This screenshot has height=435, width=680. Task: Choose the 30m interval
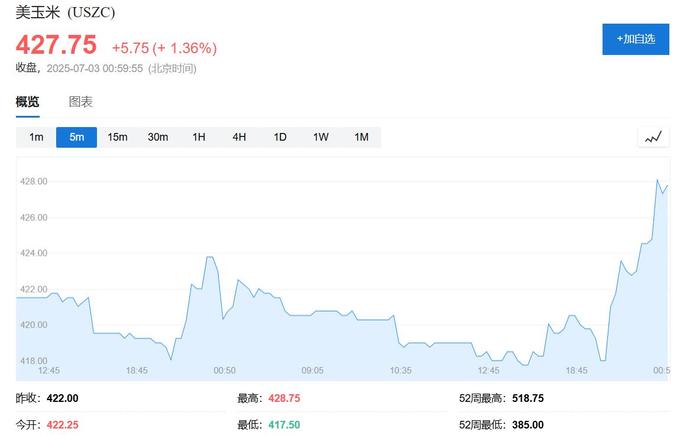click(x=158, y=137)
